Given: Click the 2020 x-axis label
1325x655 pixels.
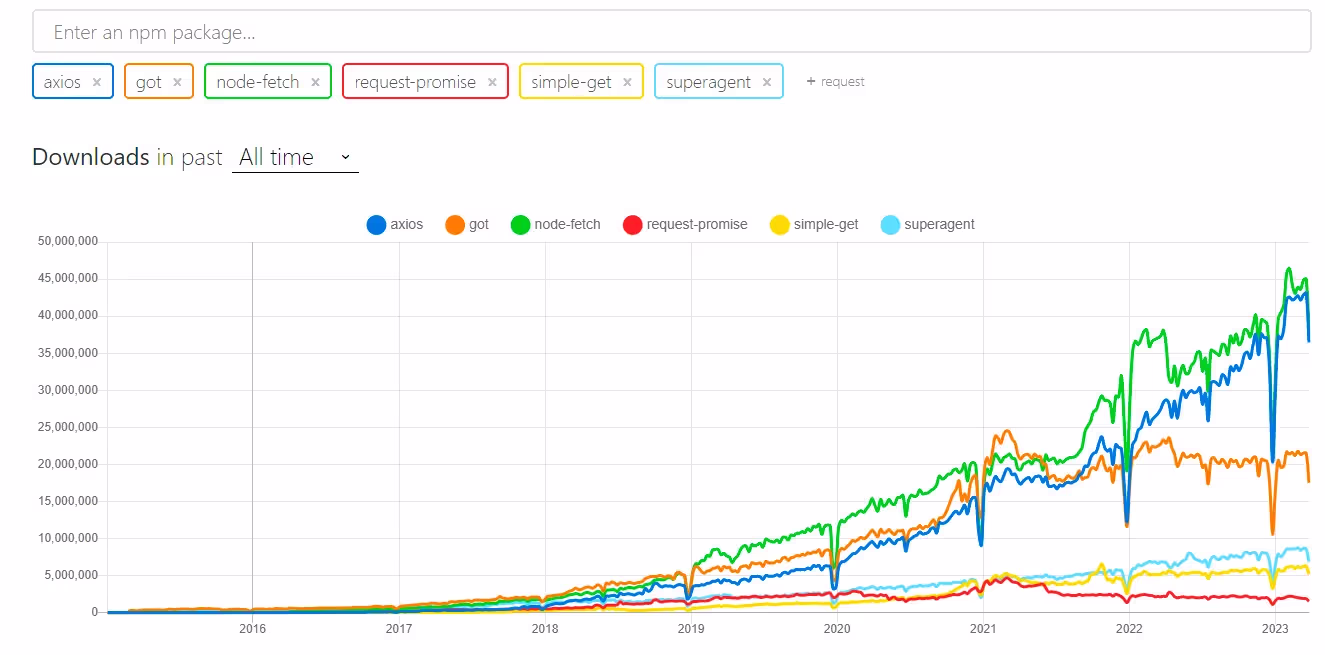Looking at the screenshot, I should (837, 629).
